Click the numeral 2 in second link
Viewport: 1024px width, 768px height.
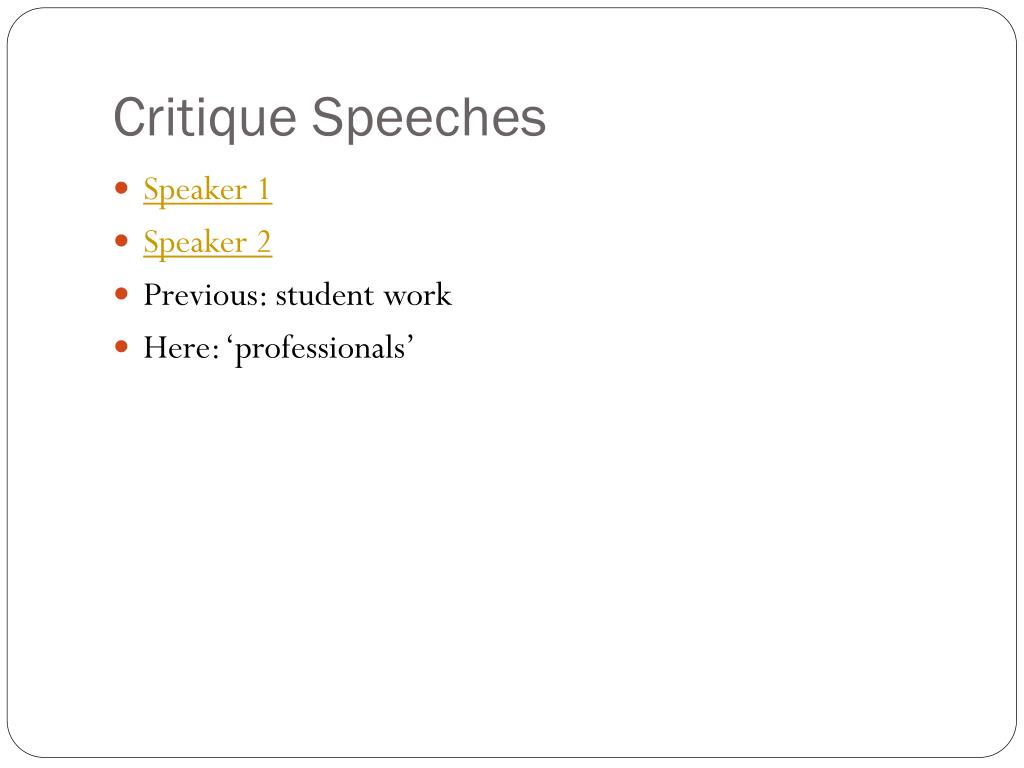263,243
